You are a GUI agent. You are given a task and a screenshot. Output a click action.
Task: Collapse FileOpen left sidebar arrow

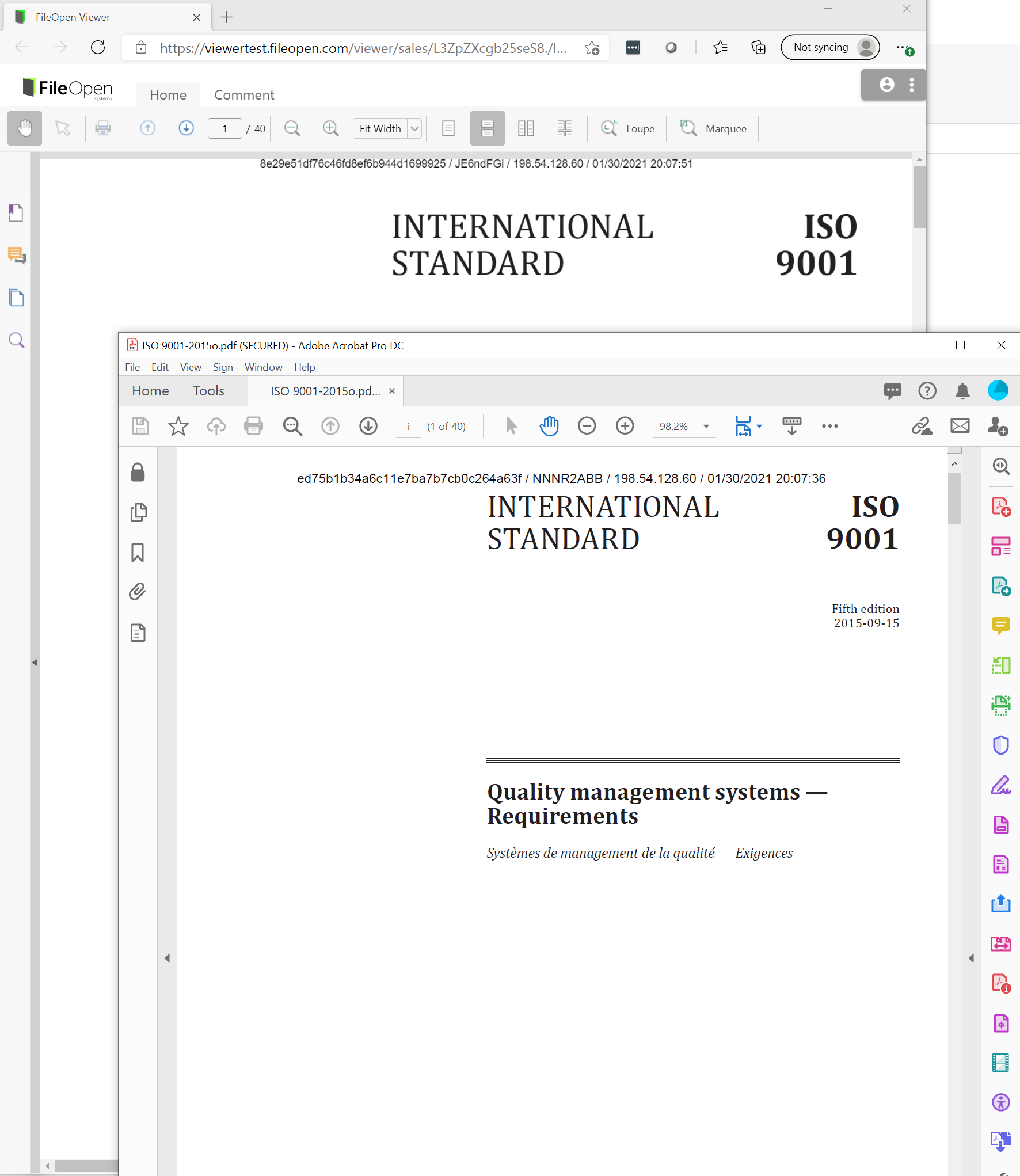pyautogui.click(x=35, y=663)
